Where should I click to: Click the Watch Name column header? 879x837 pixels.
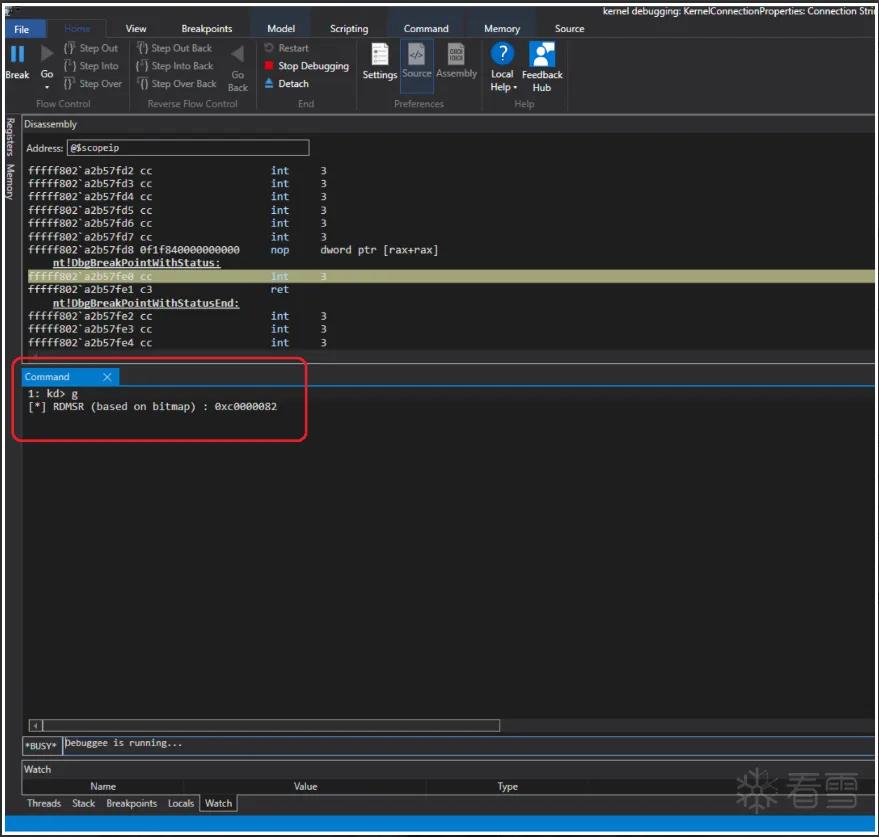pyautogui.click(x=103, y=787)
